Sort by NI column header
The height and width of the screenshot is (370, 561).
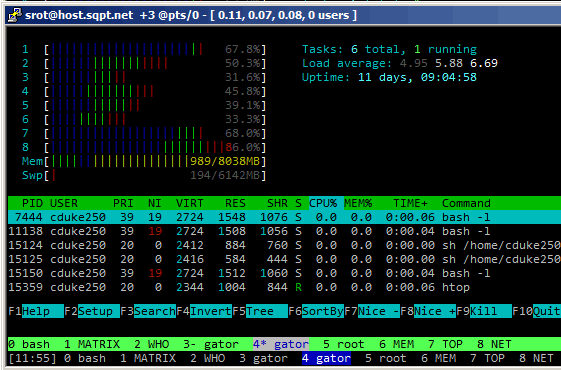(x=155, y=203)
